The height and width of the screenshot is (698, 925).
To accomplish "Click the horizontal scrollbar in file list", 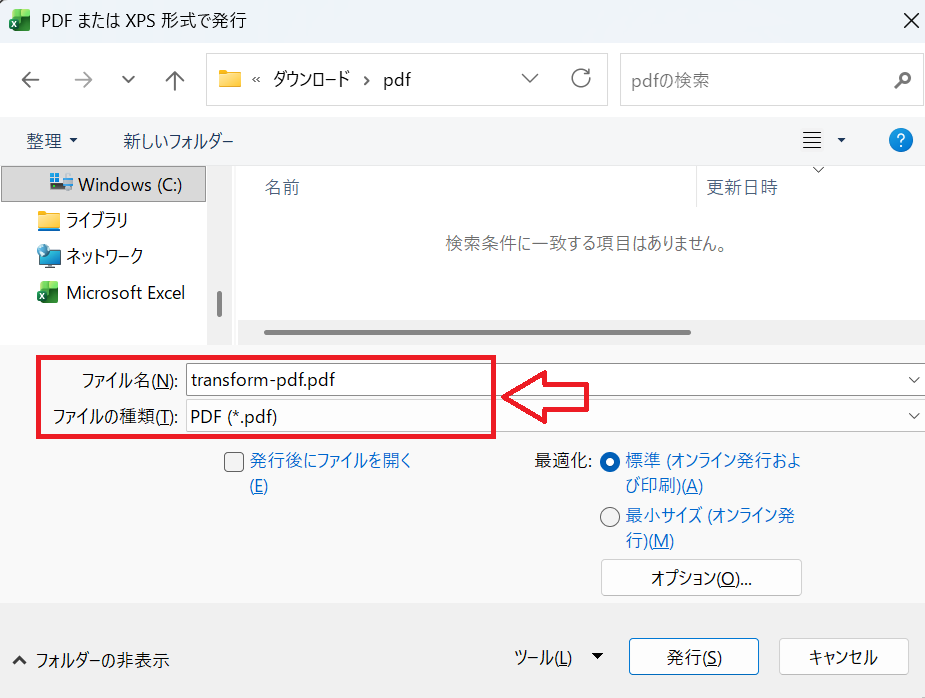I will click(477, 332).
